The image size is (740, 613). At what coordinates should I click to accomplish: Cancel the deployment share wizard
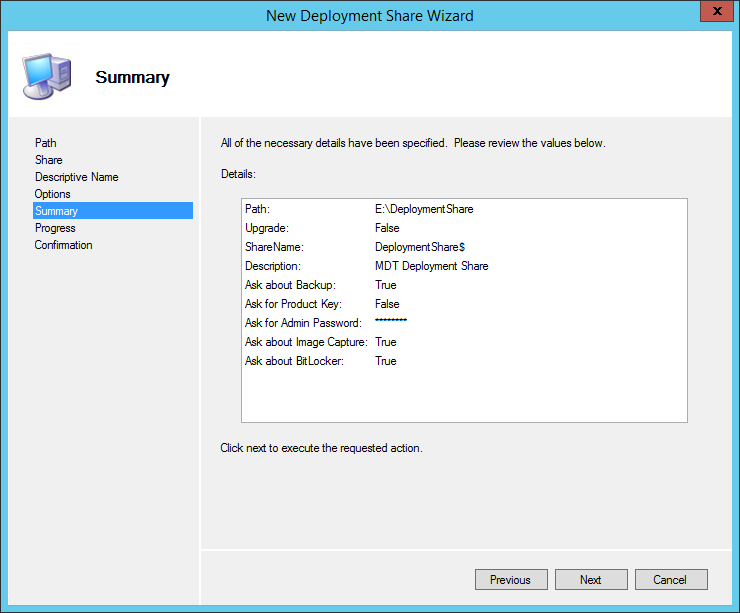(x=669, y=580)
